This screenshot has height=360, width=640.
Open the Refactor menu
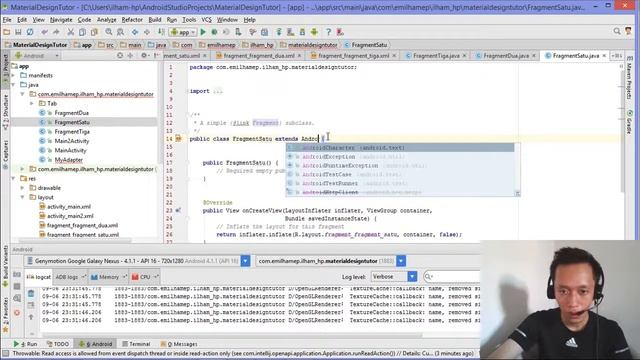tap(132, 20)
